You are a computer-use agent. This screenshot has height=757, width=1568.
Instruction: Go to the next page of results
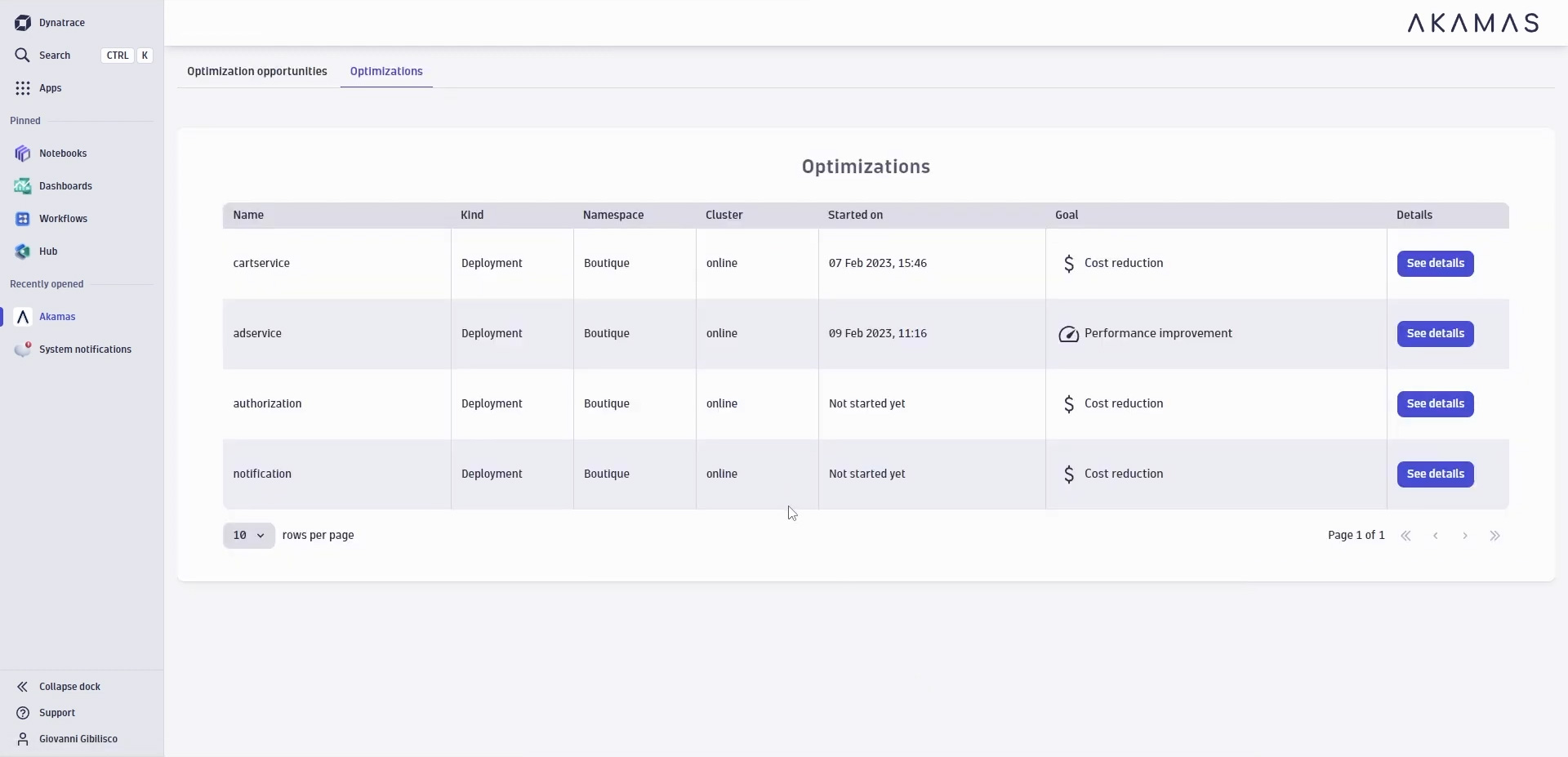[1465, 535]
